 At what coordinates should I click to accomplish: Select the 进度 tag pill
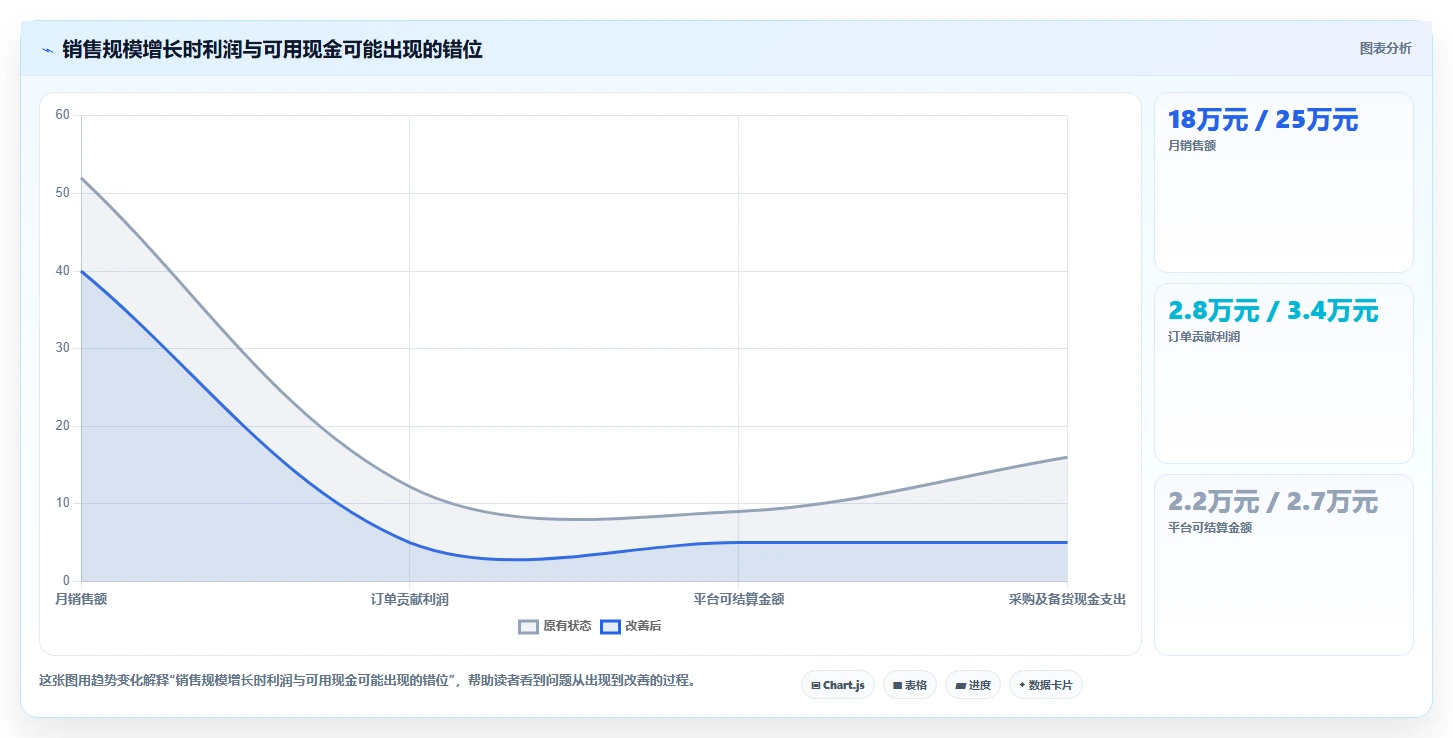click(x=972, y=685)
